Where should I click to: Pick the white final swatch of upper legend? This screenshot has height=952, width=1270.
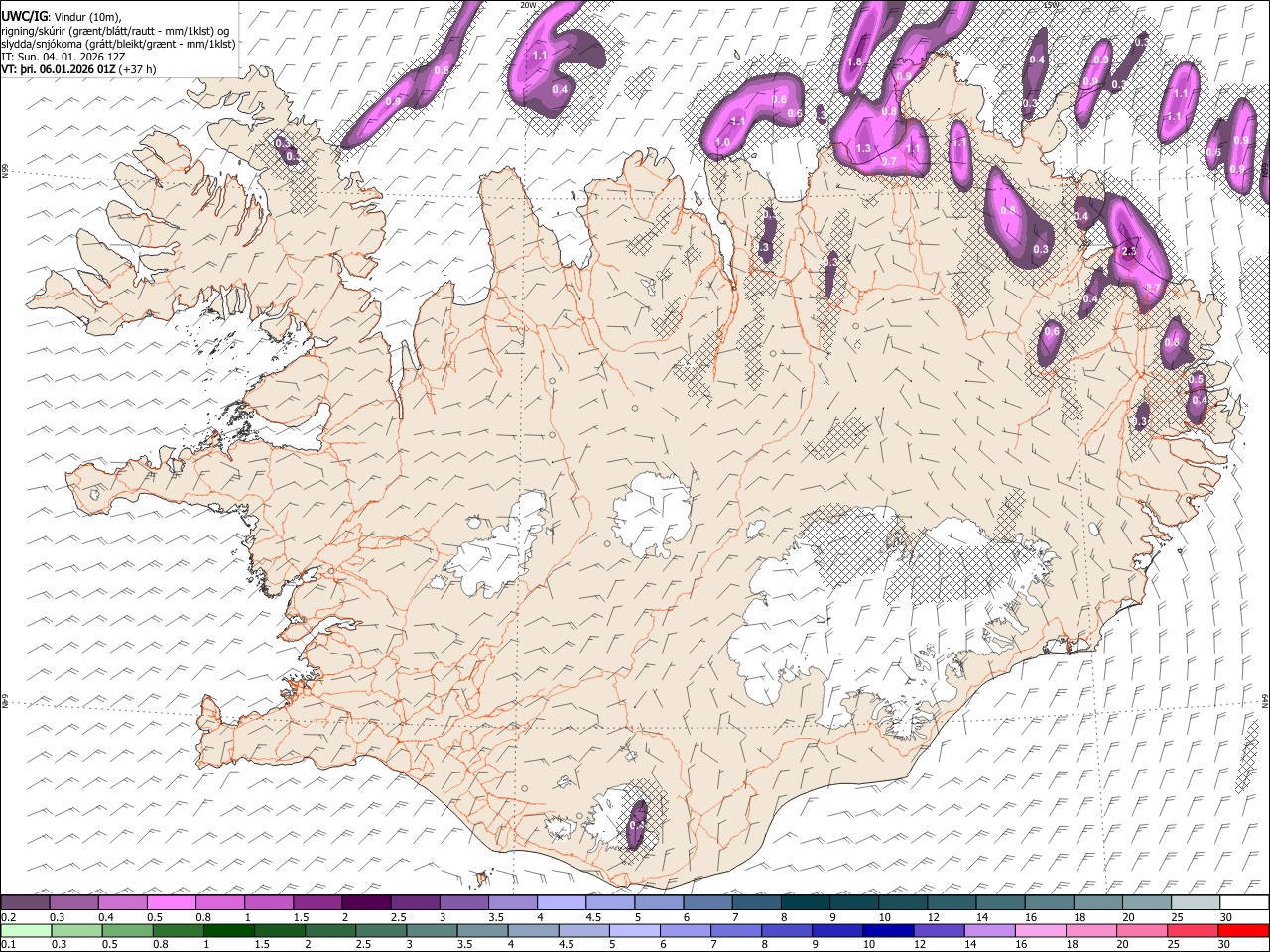(x=1243, y=902)
